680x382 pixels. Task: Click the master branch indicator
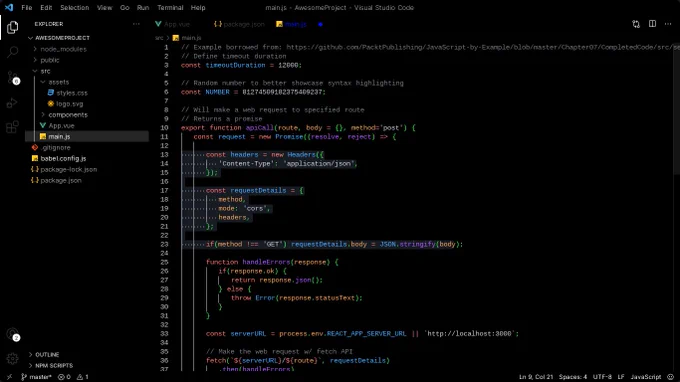click(x=36, y=377)
